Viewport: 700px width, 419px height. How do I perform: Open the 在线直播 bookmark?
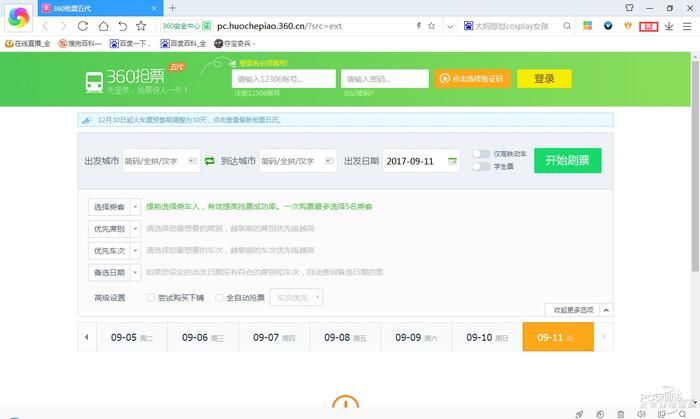(27, 43)
